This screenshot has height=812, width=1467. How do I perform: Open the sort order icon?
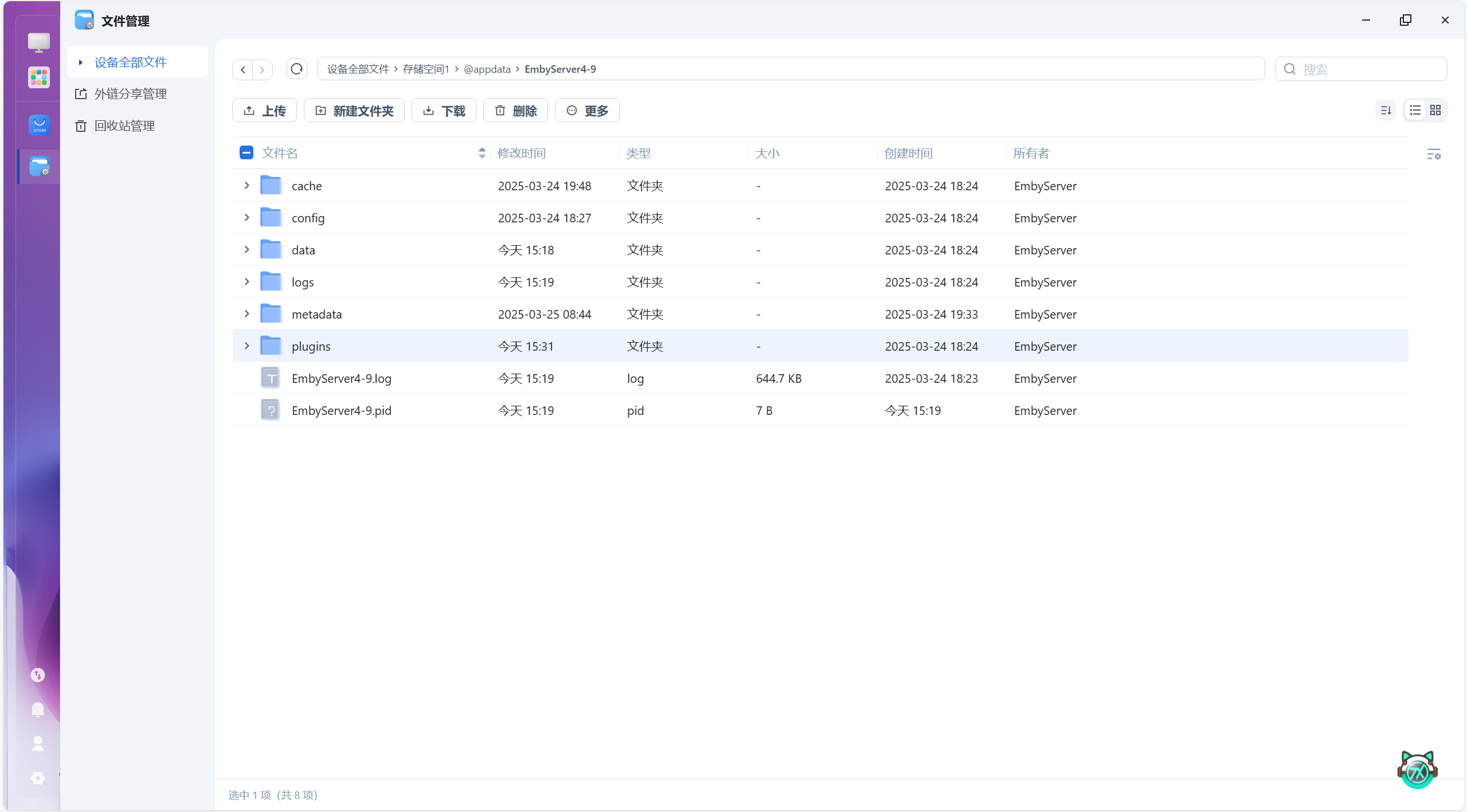(x=1386, y=110)
